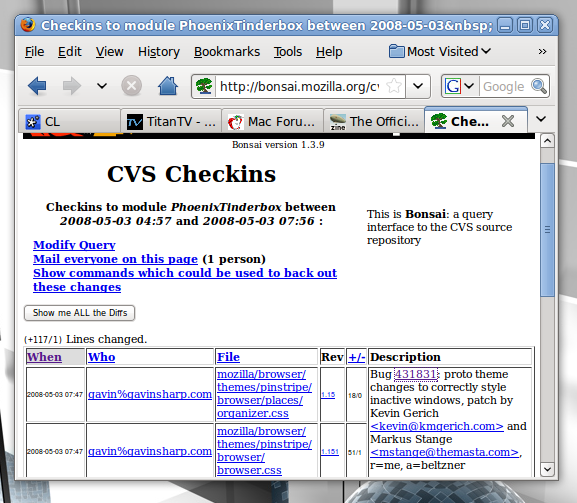
Task: Click the Forward arrow navigation button
Action: 71,86
